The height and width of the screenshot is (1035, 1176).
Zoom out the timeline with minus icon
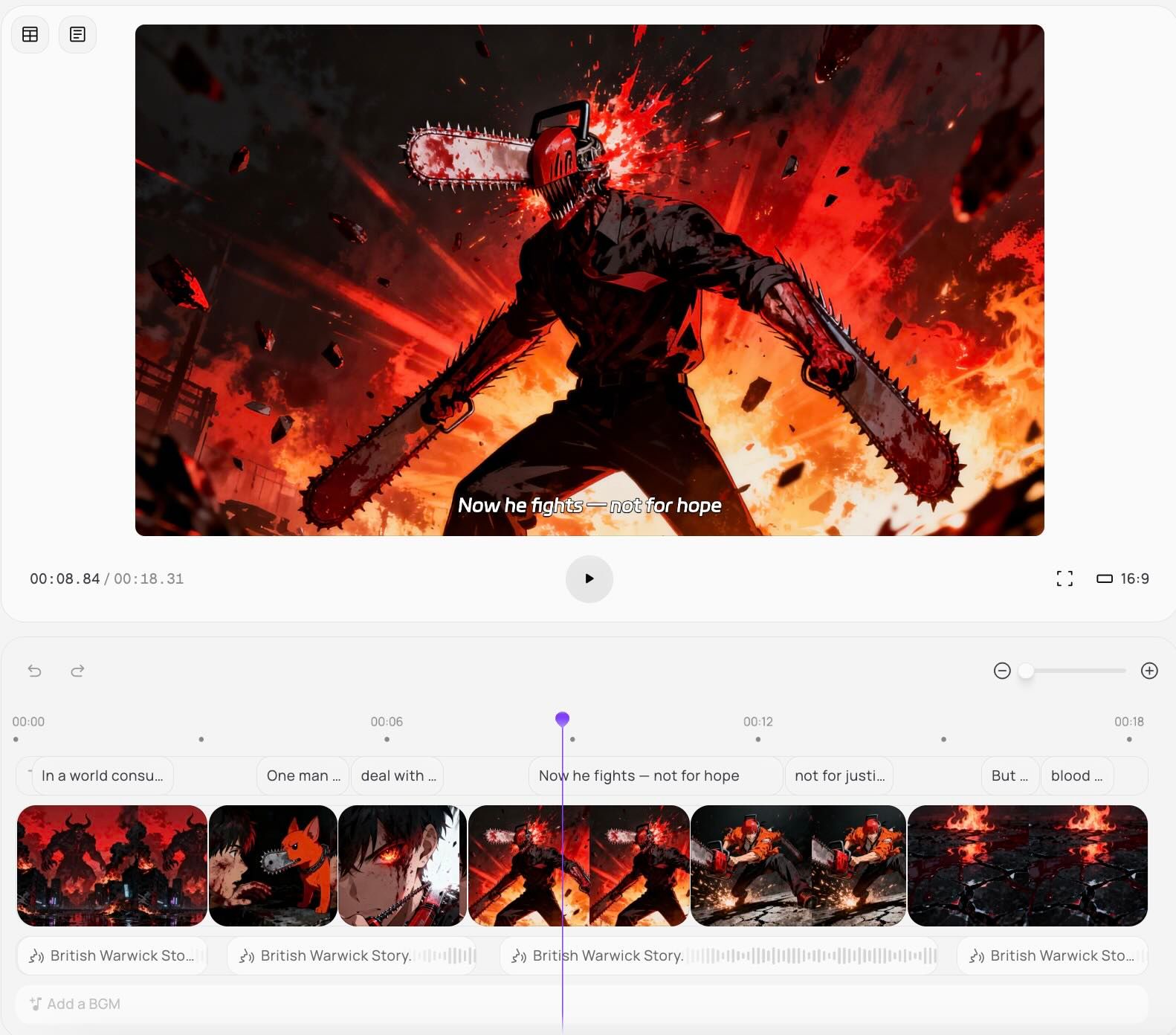(x=1001, y=671)
